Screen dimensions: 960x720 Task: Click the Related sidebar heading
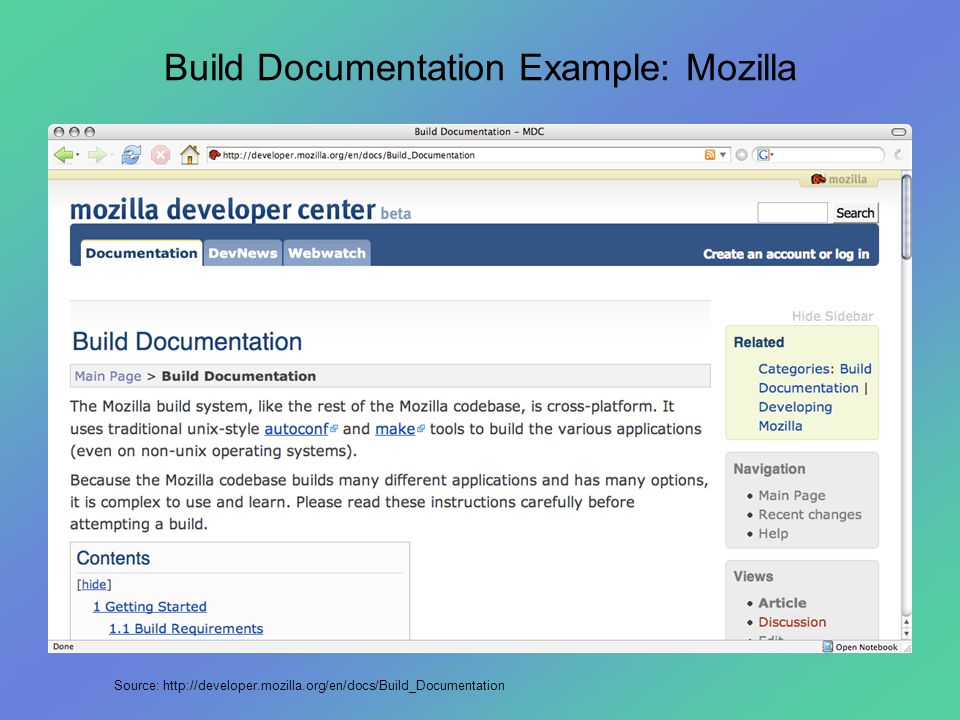click(x=759, y=342)
